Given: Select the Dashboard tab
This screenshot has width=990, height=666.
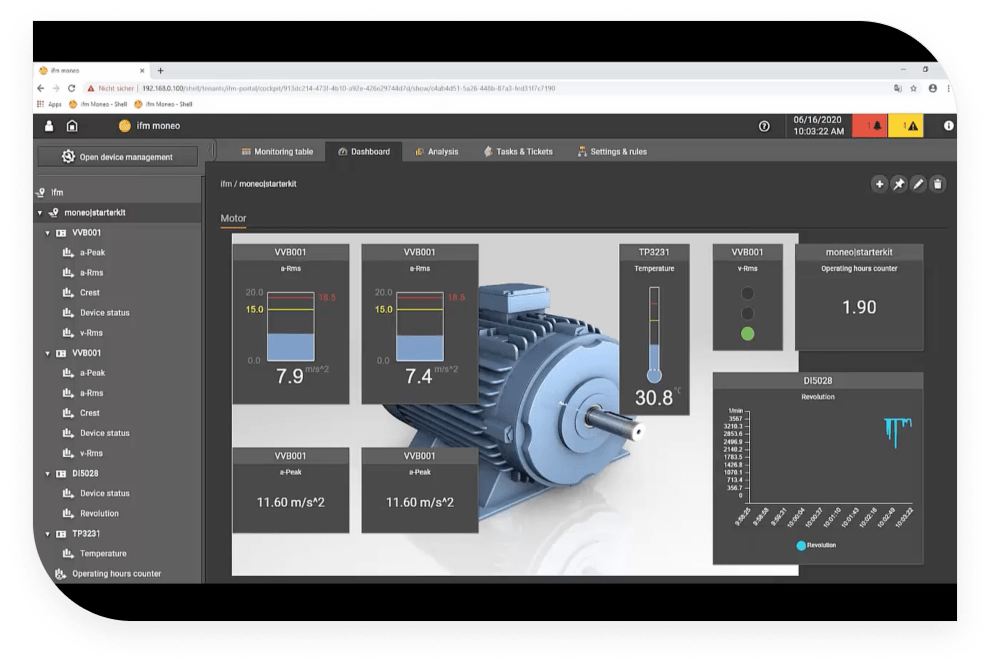Looking at the screenshot, I should [364, 152].
